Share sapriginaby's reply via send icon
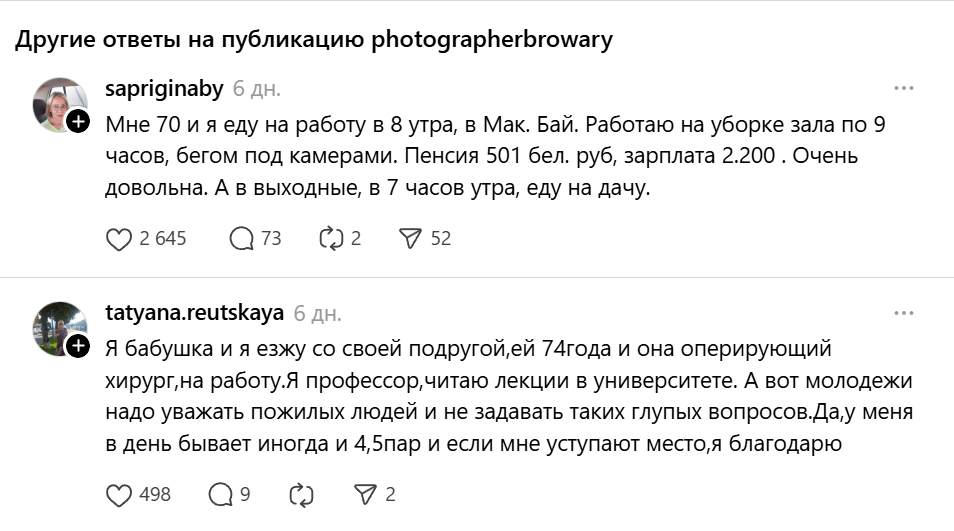The width and height of the screenshot is (954, 531). (410, 238)
